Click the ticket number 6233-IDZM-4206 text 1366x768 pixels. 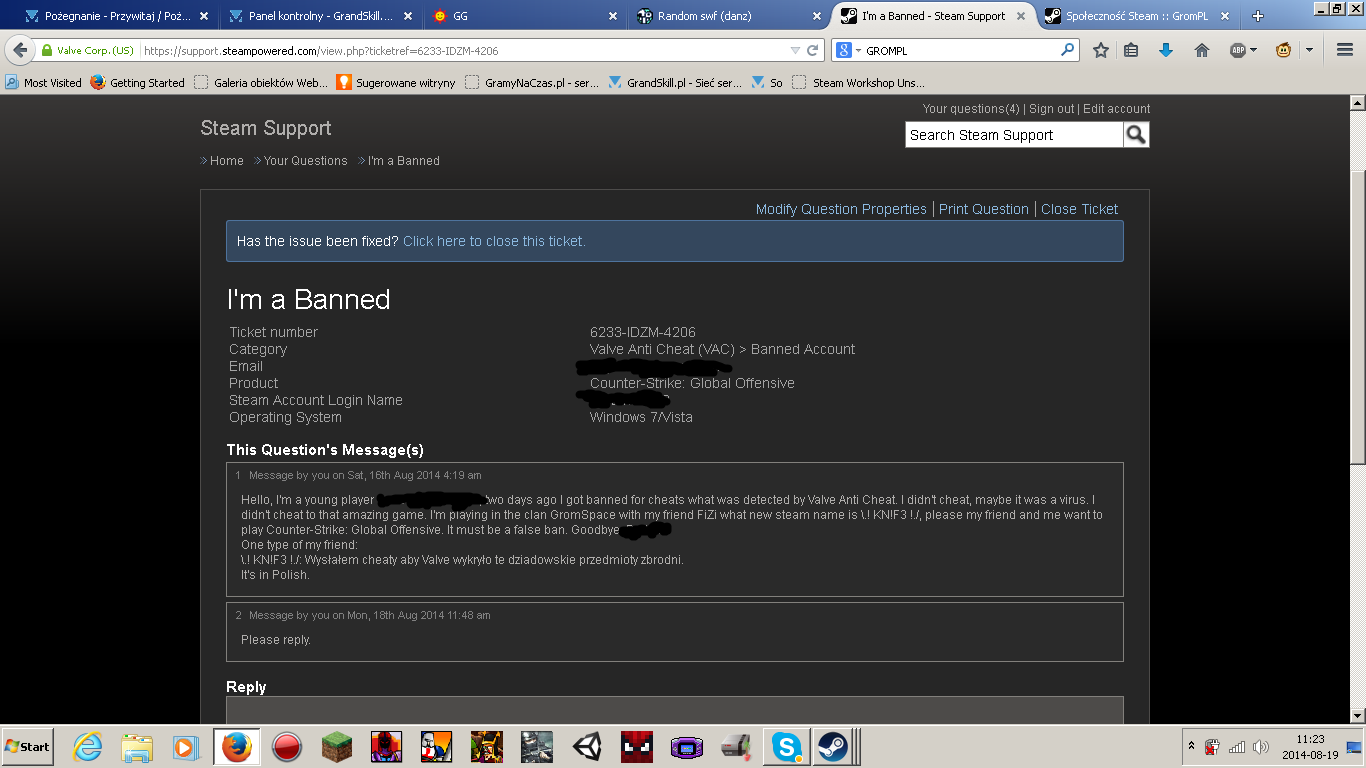click(643, 332)
